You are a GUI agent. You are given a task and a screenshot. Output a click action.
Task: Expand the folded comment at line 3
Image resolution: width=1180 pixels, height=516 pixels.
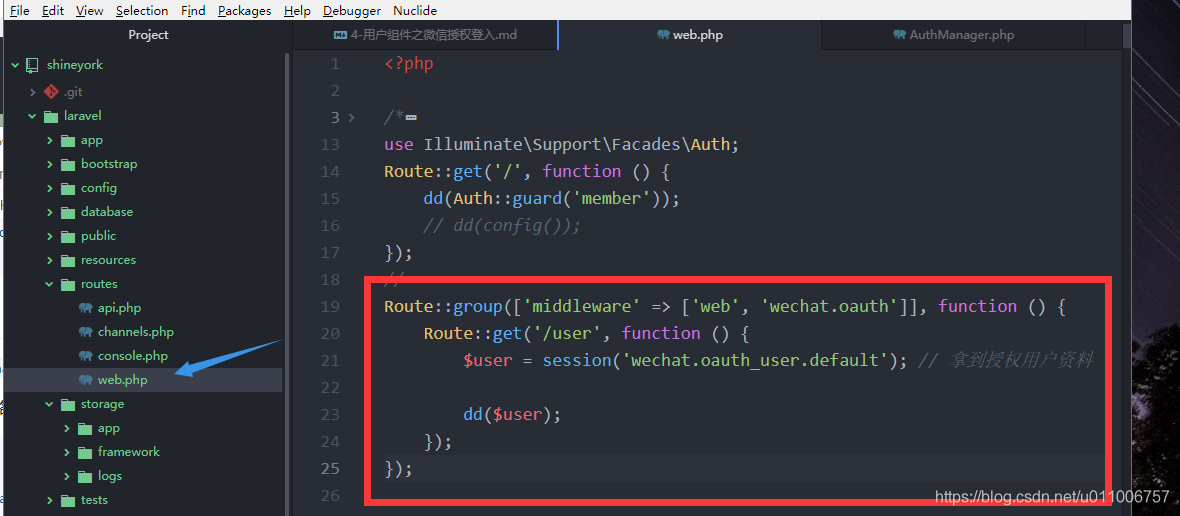[351, 118]
